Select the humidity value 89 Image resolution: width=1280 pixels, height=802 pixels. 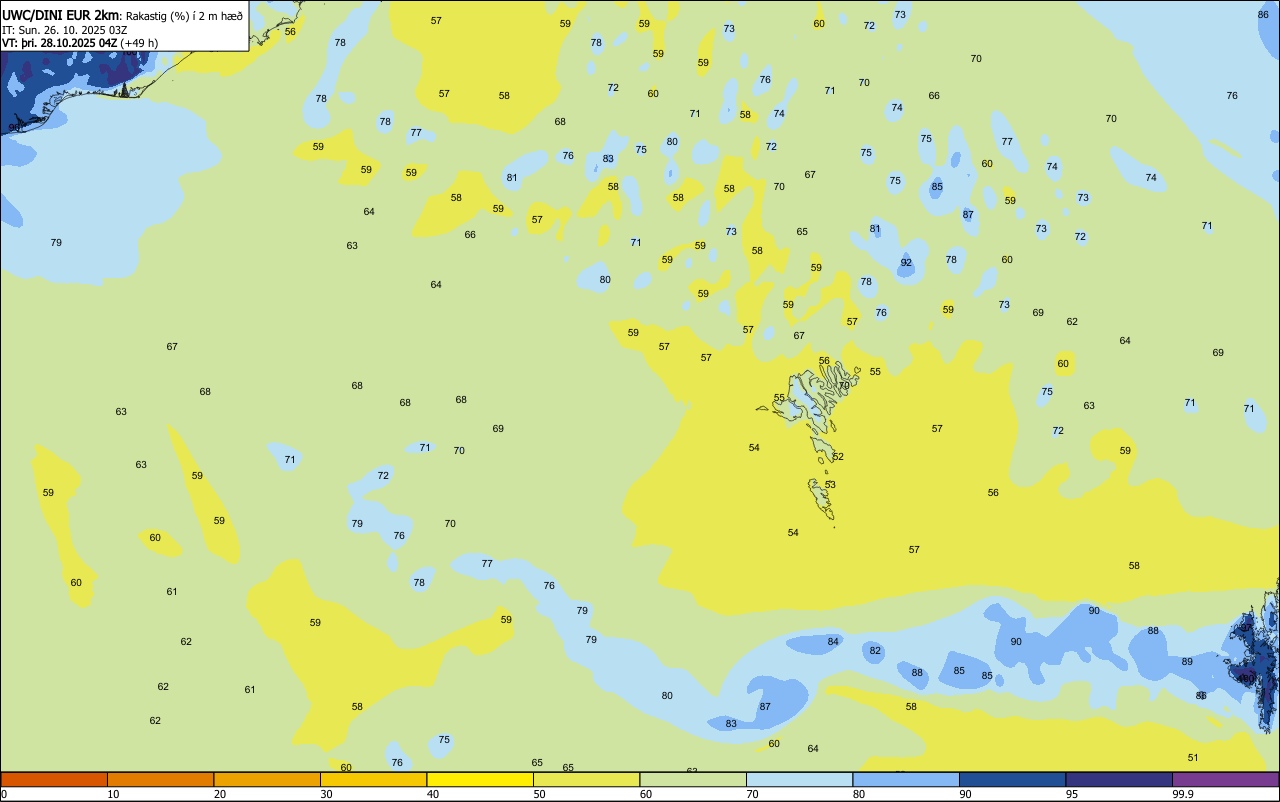[1187, 662]
